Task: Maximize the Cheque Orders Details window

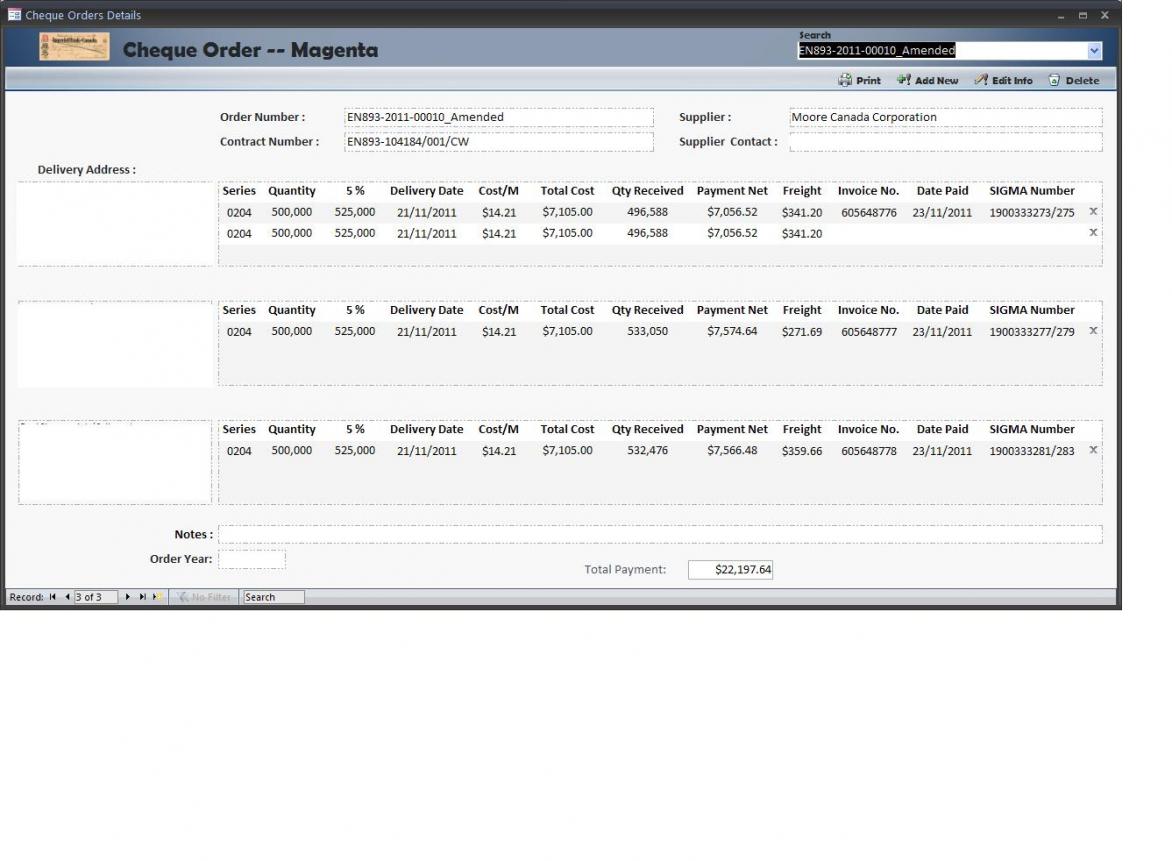Action: point(1082,16)
